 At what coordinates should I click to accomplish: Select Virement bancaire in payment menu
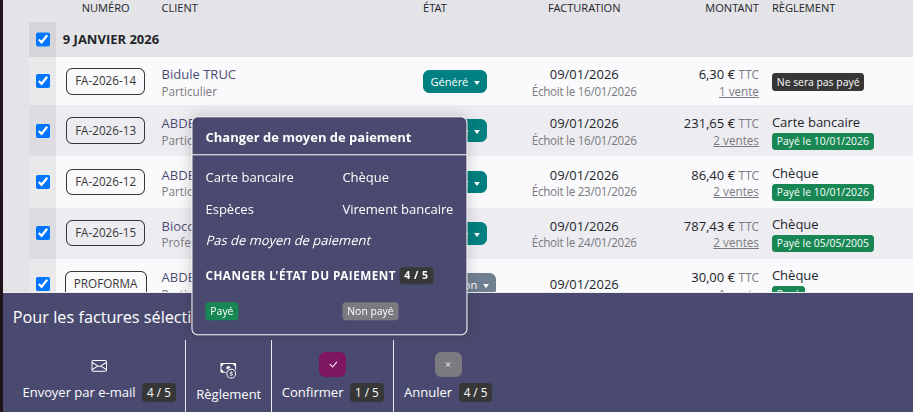397,210
